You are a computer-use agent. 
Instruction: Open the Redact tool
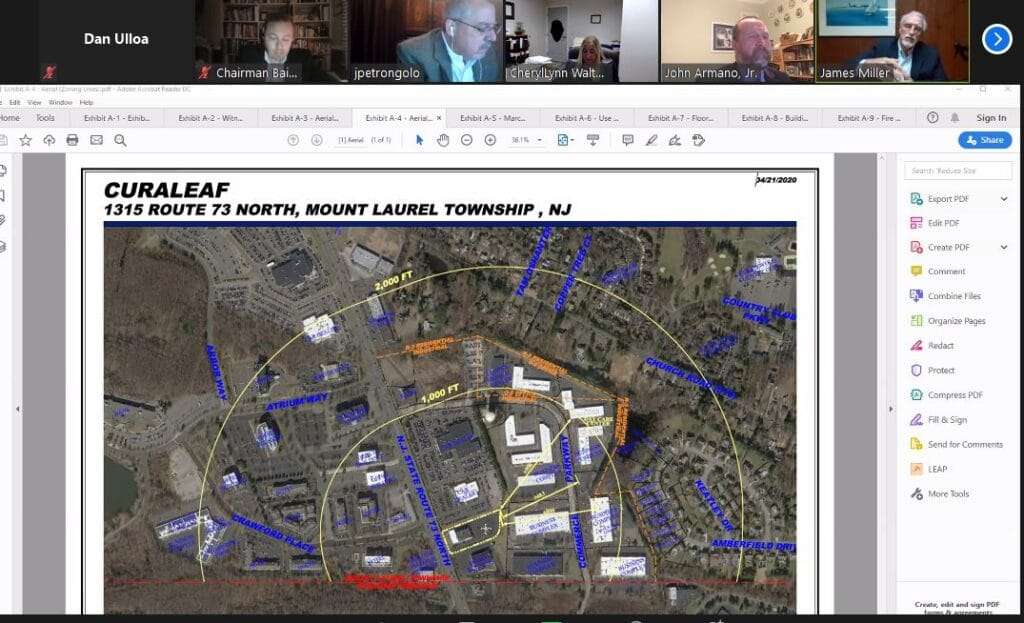click(940, 346)
